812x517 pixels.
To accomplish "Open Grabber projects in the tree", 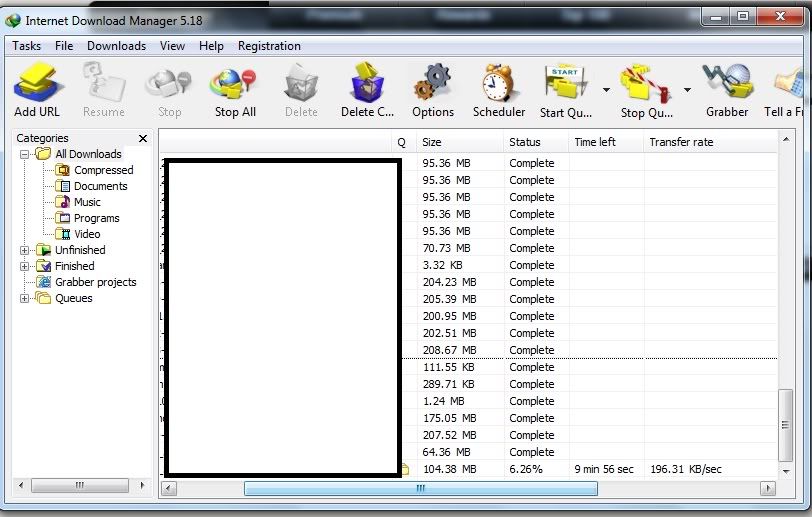I will 86,282.
